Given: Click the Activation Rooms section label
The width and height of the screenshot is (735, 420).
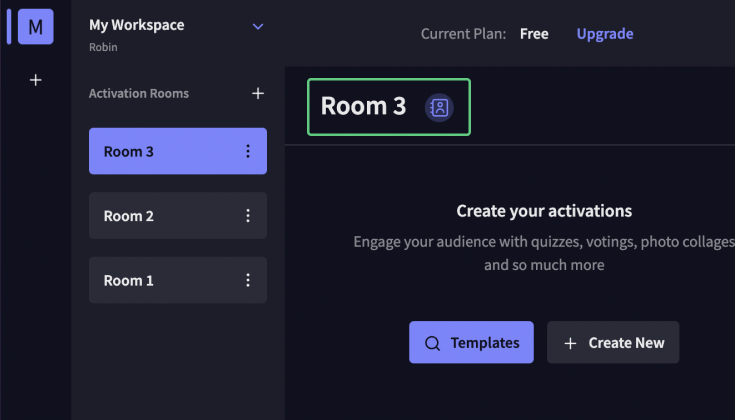Looking at the screenshot, I should pos(138,93).
